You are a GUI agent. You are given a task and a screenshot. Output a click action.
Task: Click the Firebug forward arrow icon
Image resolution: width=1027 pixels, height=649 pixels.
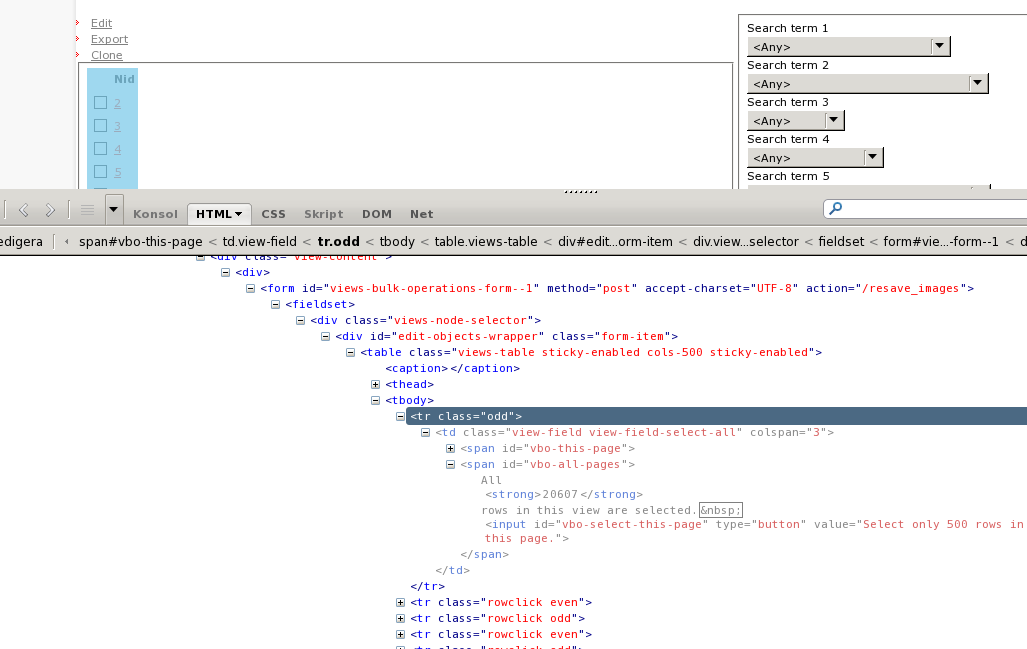(50, 210)
